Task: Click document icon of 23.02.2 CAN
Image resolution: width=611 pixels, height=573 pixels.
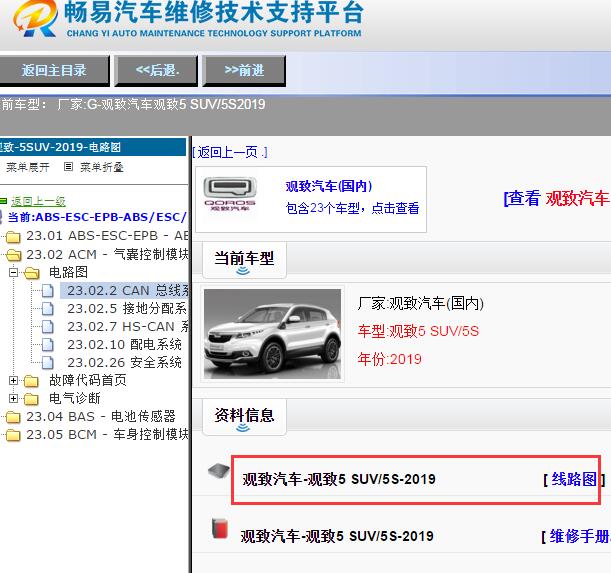Action: (48, 290)
